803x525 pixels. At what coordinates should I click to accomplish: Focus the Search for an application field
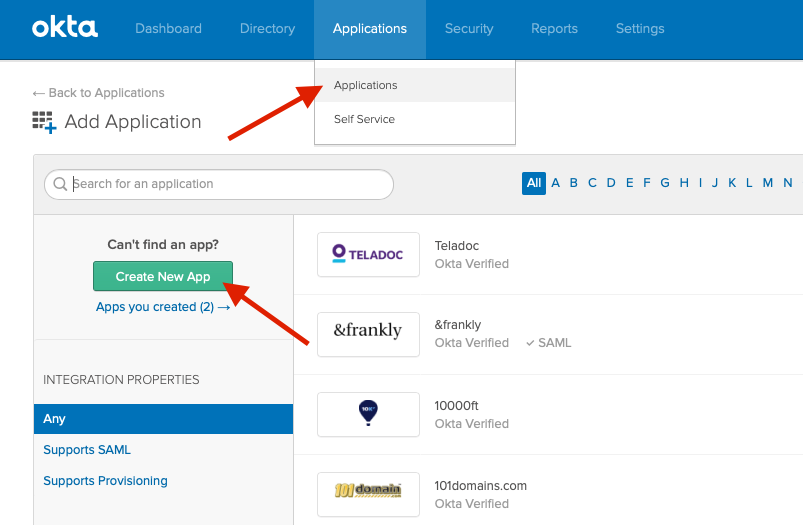tap(219, 184)
